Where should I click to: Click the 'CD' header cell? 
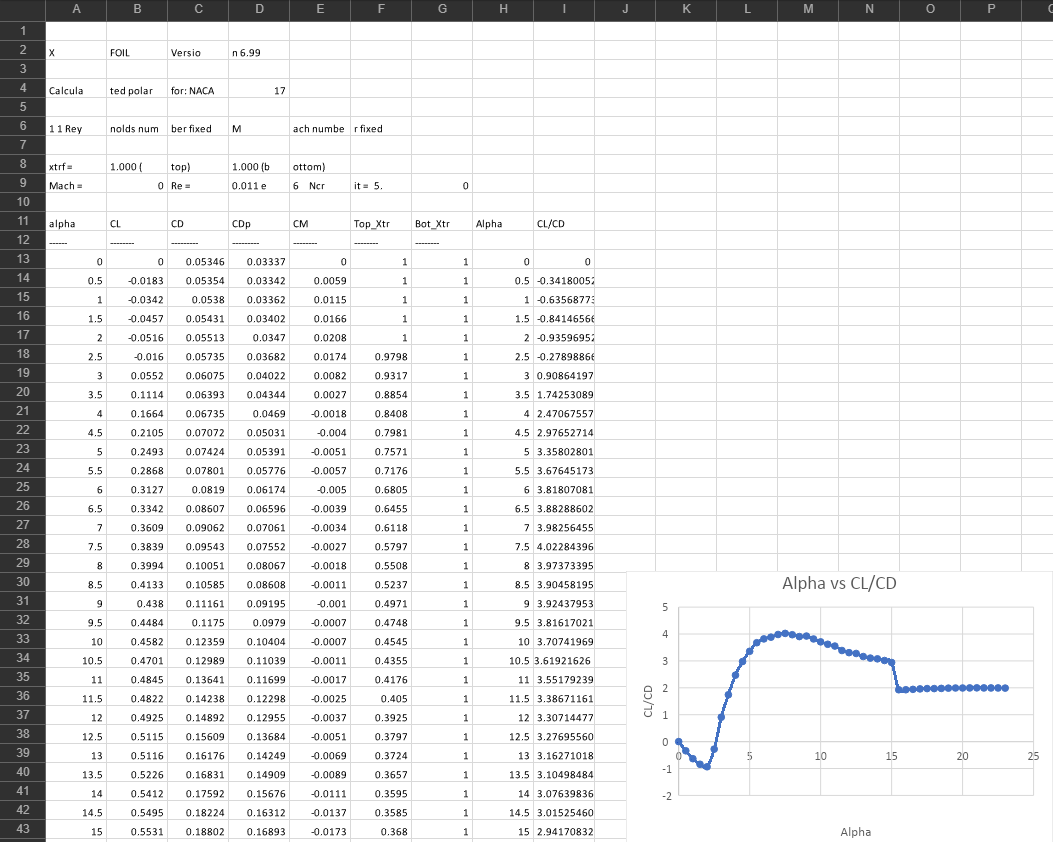click(x=198, y=223)
